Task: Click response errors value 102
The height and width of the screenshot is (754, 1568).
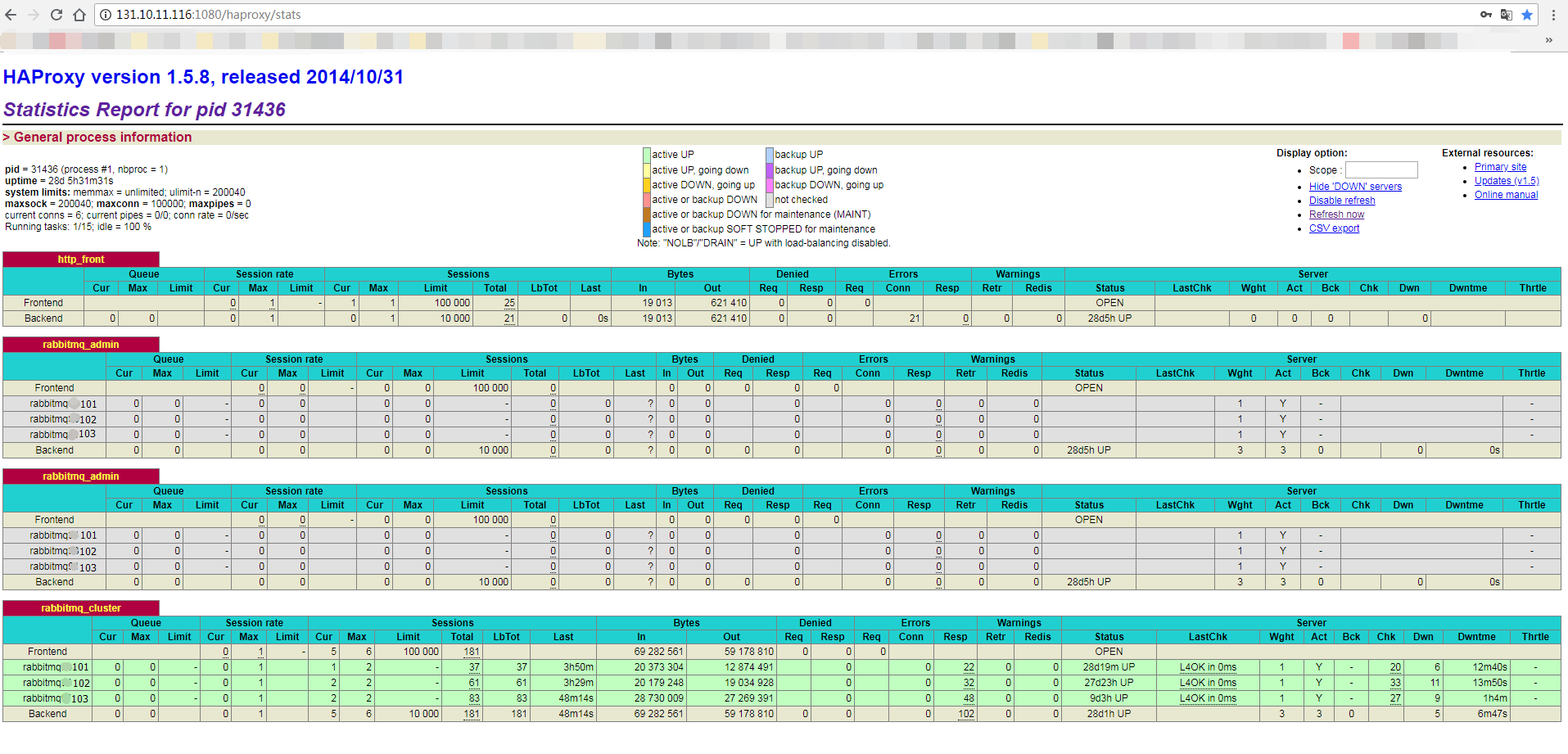Action: coord(966,714)
